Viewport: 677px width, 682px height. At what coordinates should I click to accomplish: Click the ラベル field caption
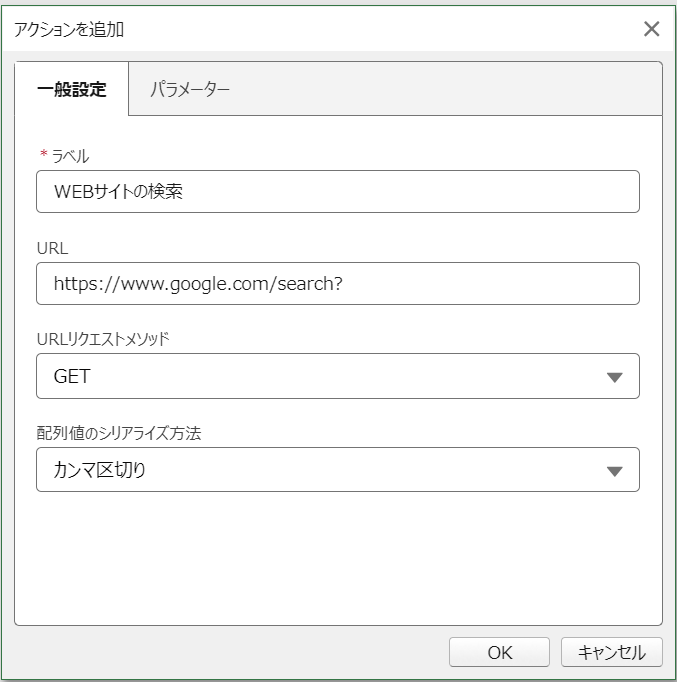(x=70, y=156)
